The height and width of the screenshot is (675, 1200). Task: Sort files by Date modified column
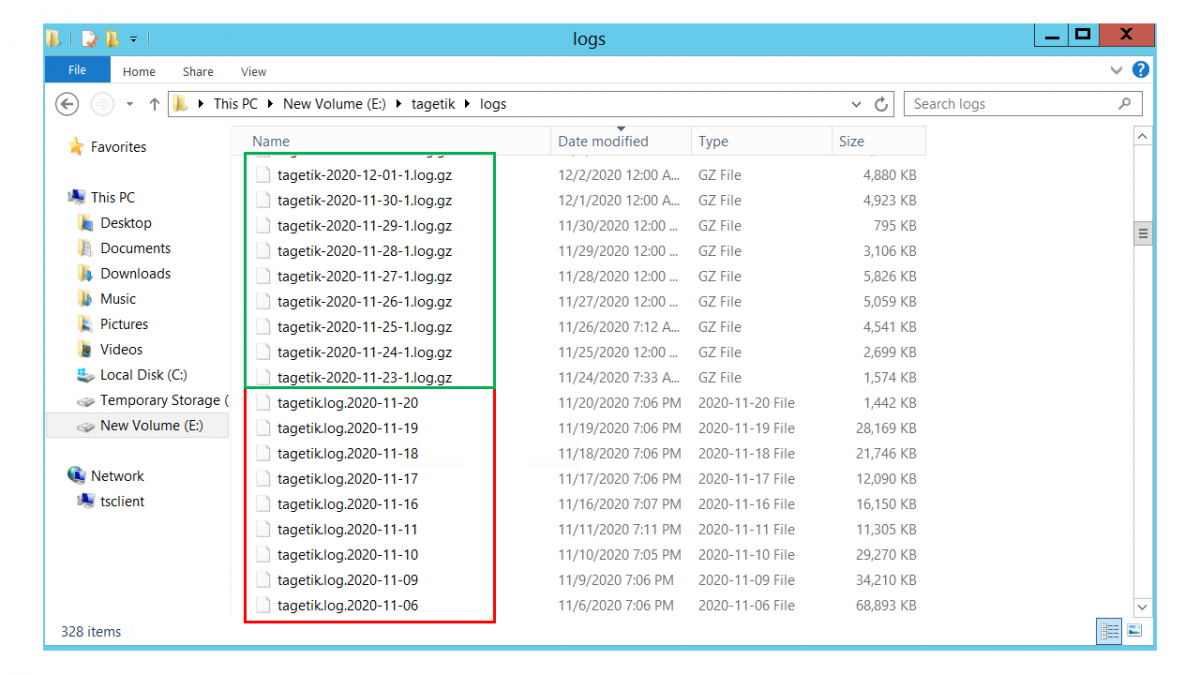pyautogui.click(x=603, y=141)
